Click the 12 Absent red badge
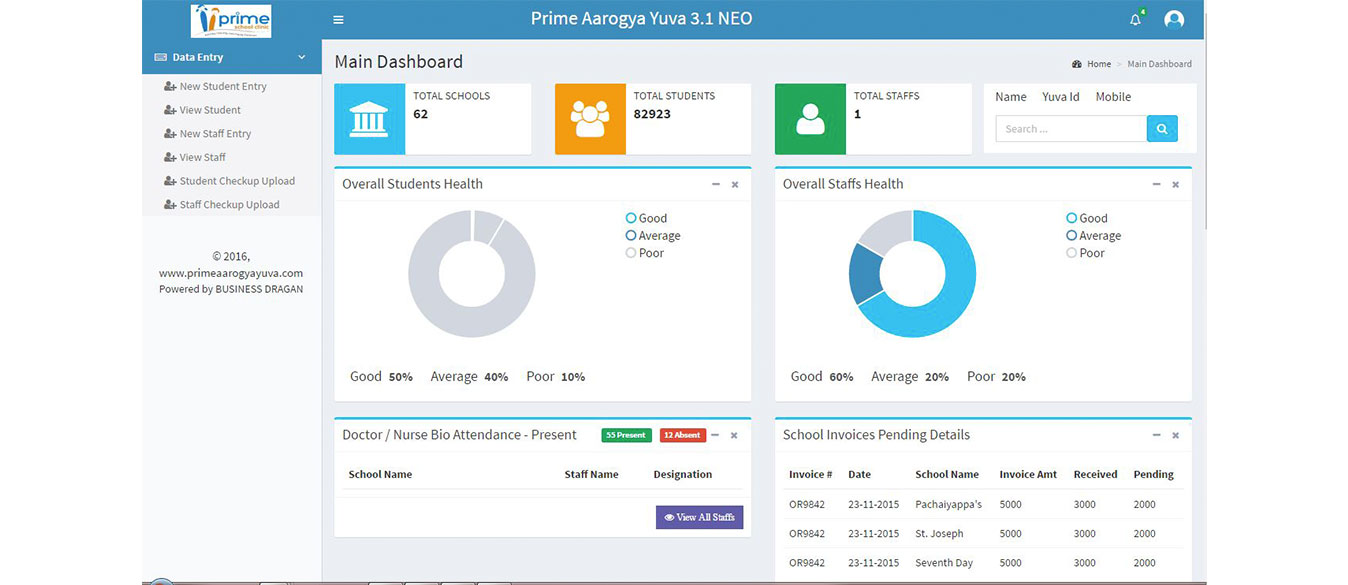This screenshot has width=1348, height=585. tap(682, 435)
